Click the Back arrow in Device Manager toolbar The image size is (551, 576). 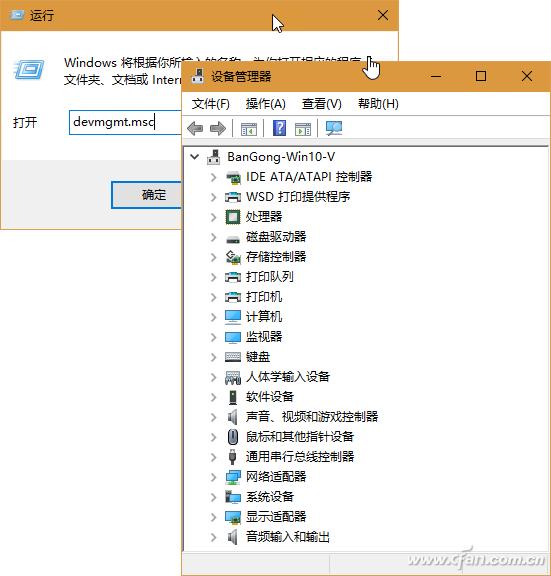(195, 129)
